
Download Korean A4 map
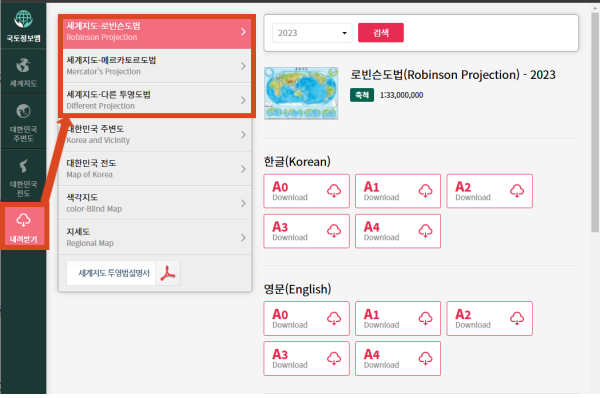tap(398, 231)
